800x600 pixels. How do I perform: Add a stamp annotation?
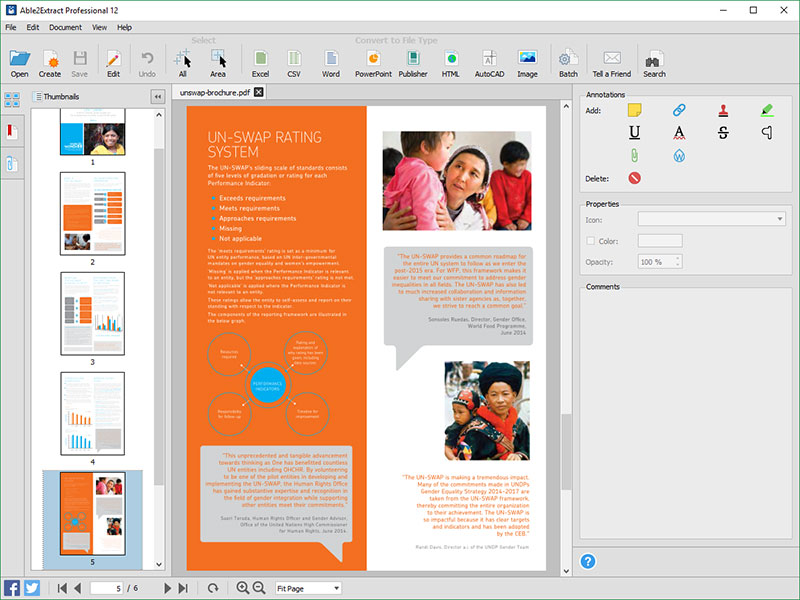coord(723,110)
